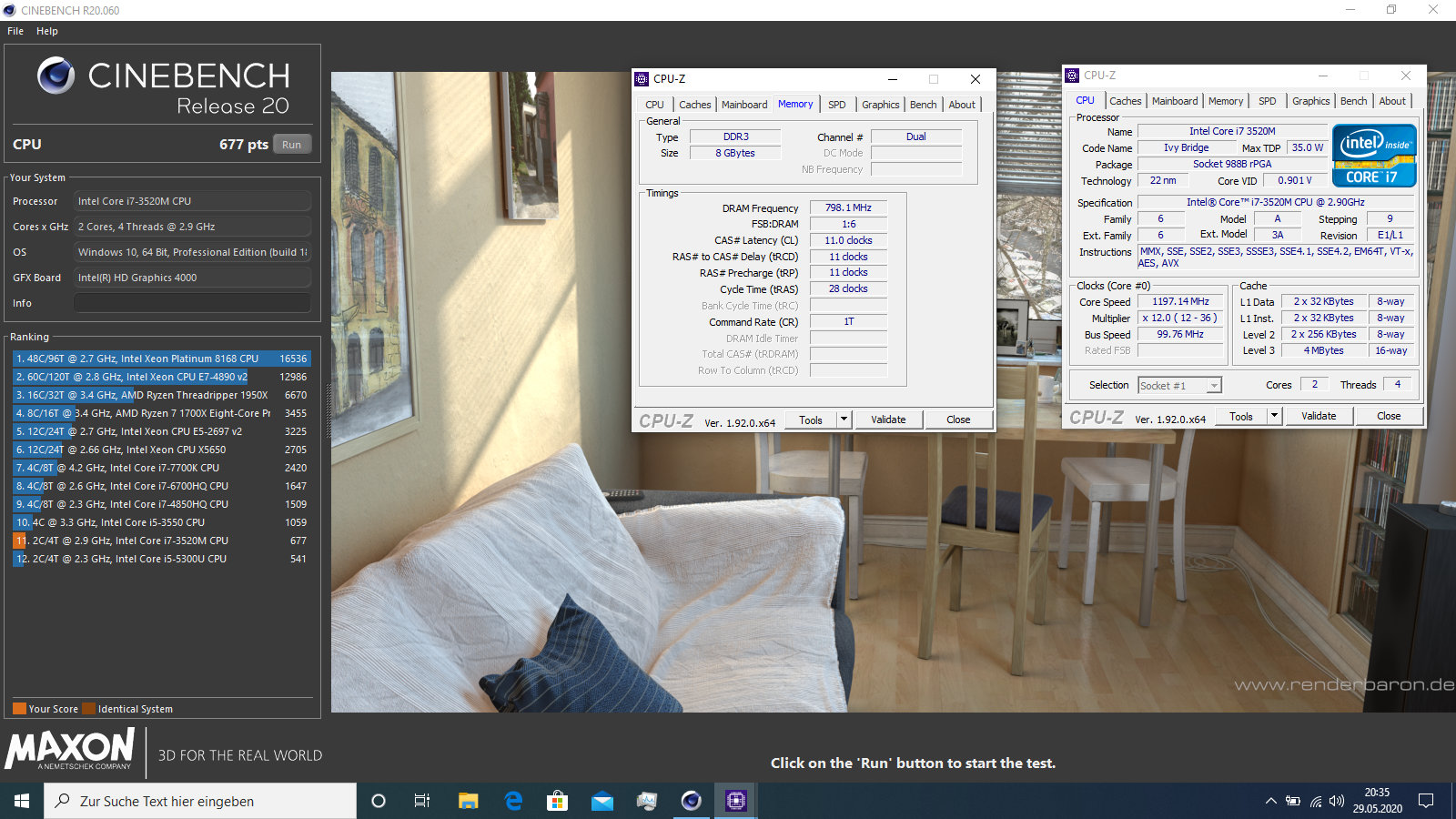Open the volume control tray icon
The width and height of the screenshot is (1456, 819).
[x=1337, y=801]
